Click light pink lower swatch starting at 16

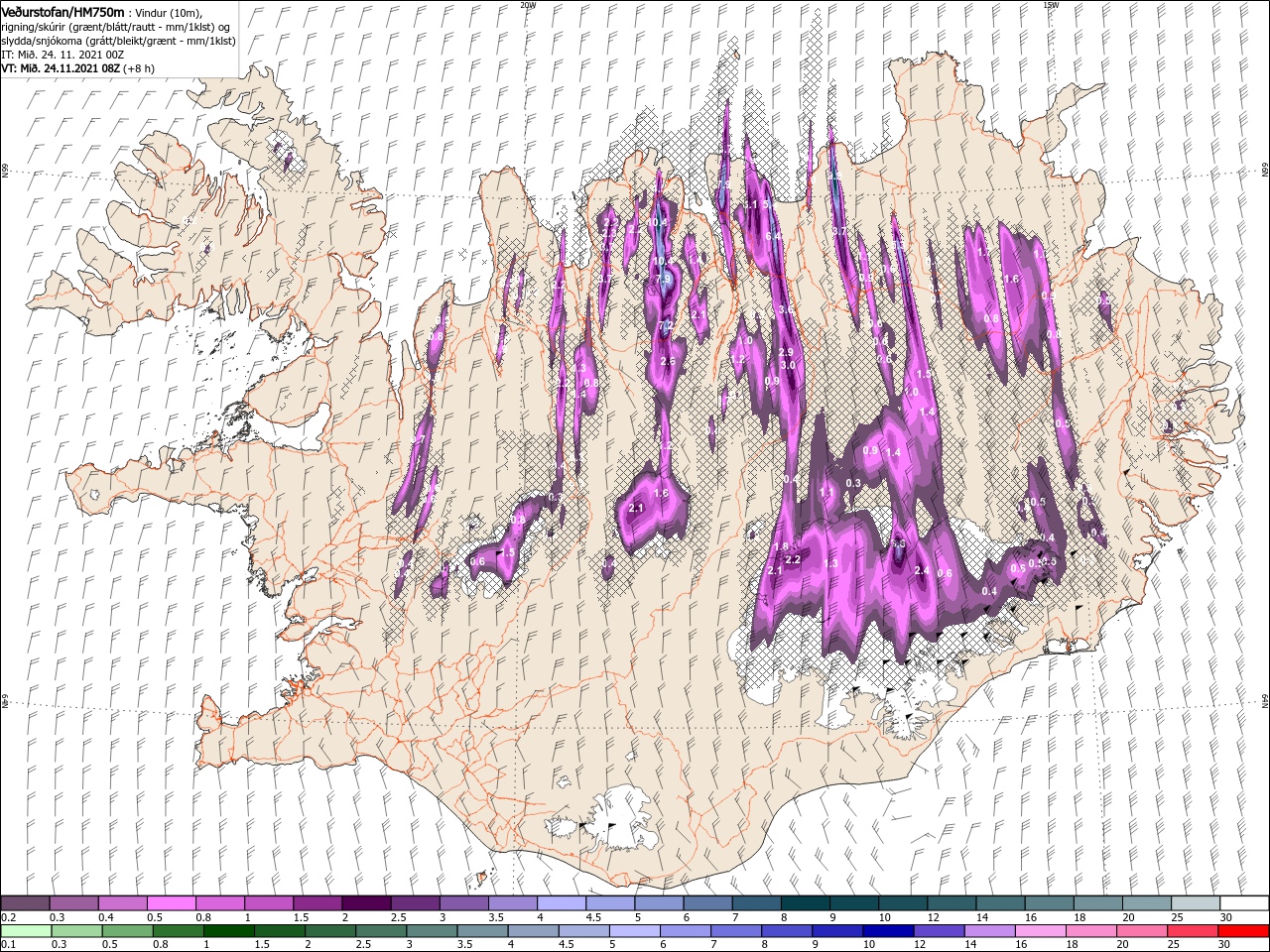1039,931
